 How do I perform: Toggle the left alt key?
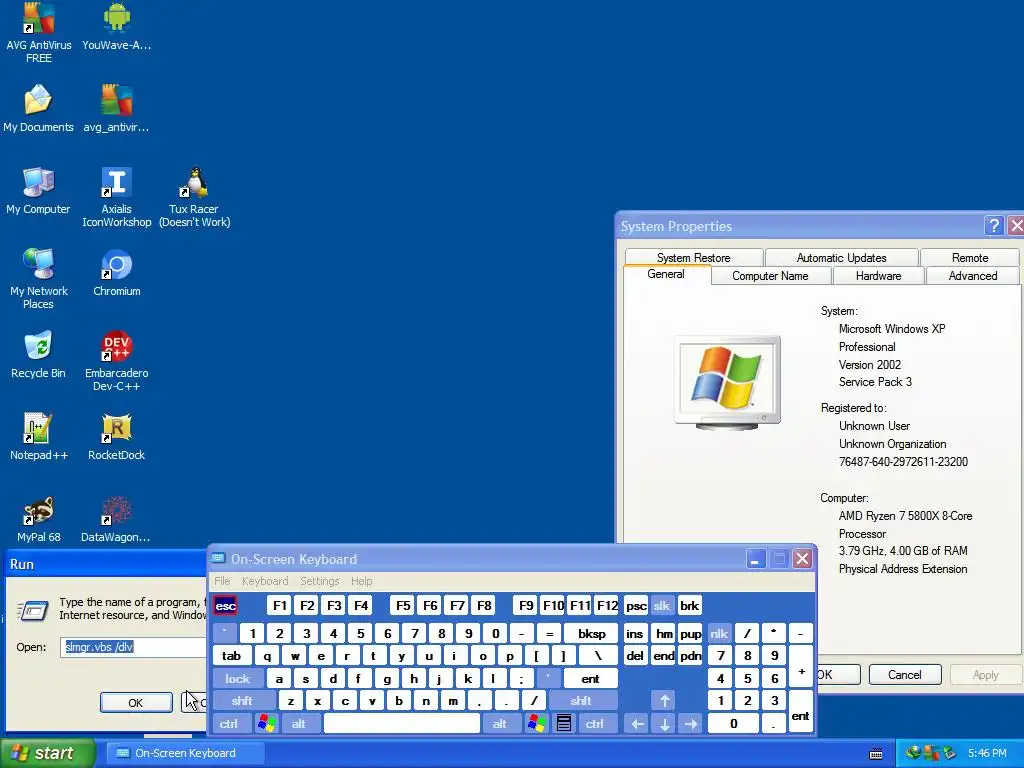pos(298,724)
